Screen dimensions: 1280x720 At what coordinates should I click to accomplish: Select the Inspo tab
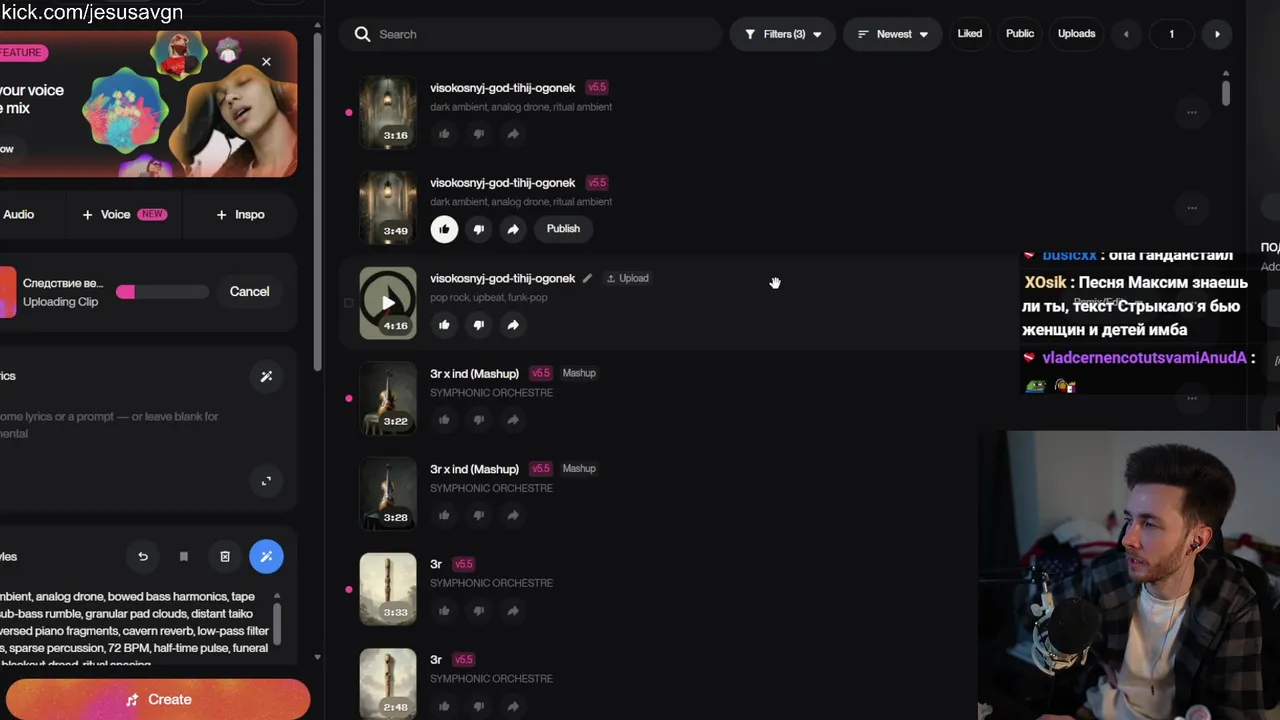[x=240, y=214]
